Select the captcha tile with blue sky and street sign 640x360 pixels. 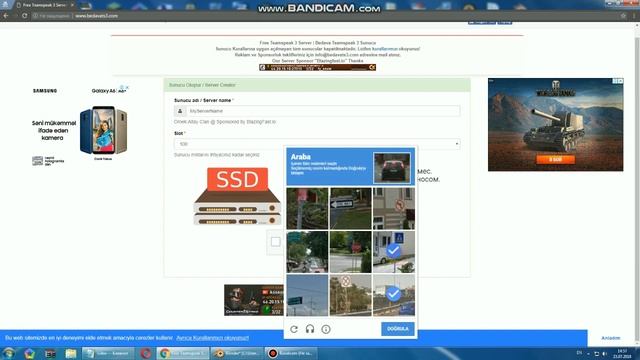click(307, 295)
